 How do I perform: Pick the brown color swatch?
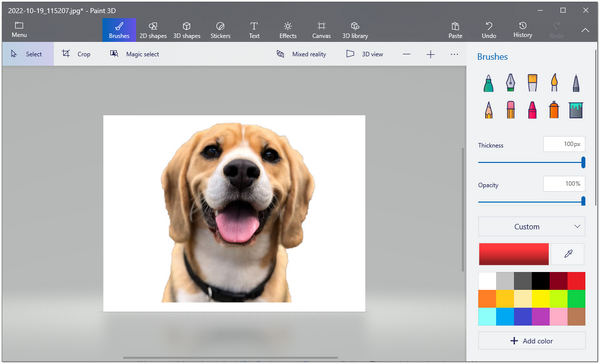(576, 317)
